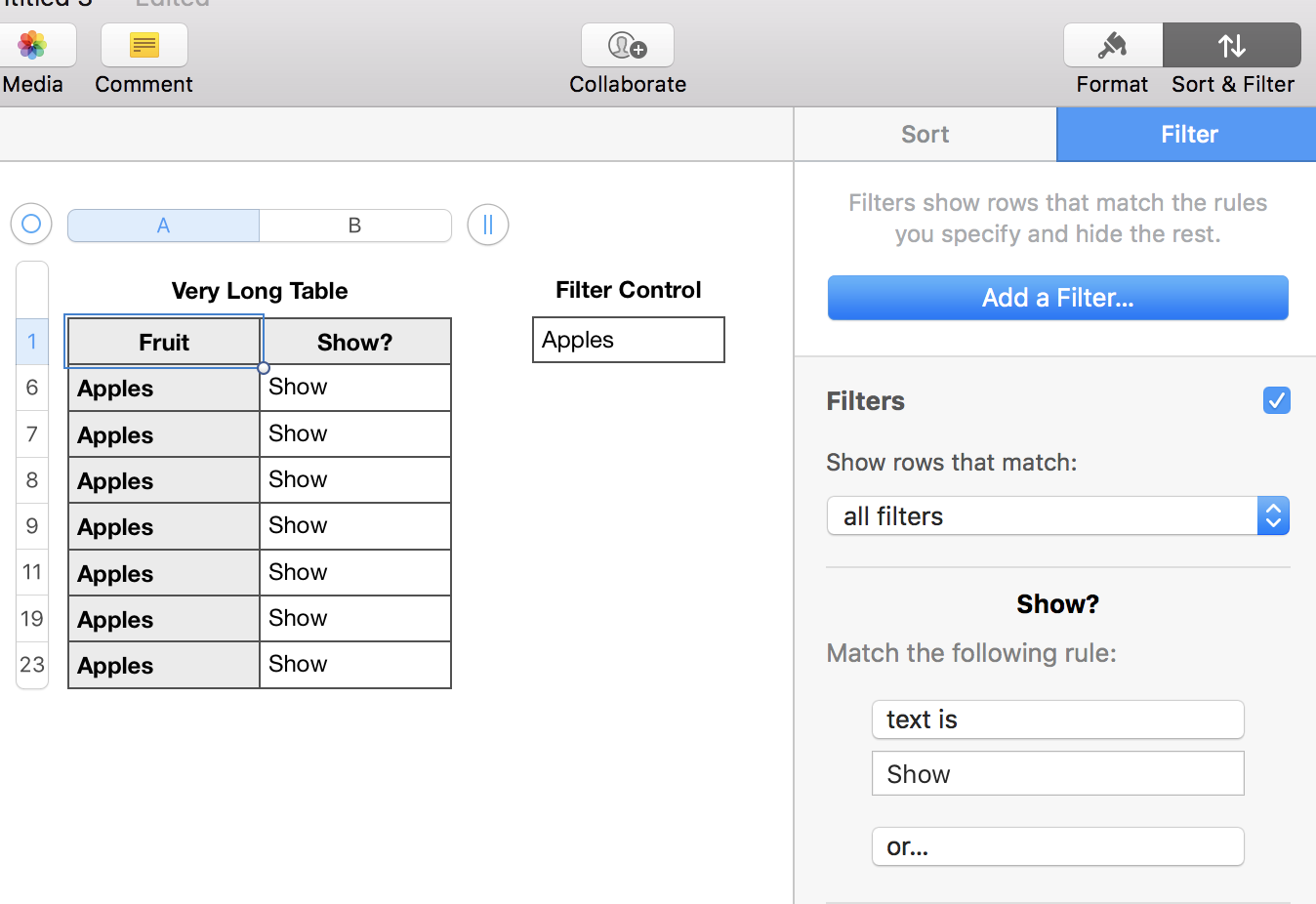Image resolution: width=1316 pixels, height=904 pixels.
Task: Click the Filter Control Apples cell
Action: [x=628, y=340]
